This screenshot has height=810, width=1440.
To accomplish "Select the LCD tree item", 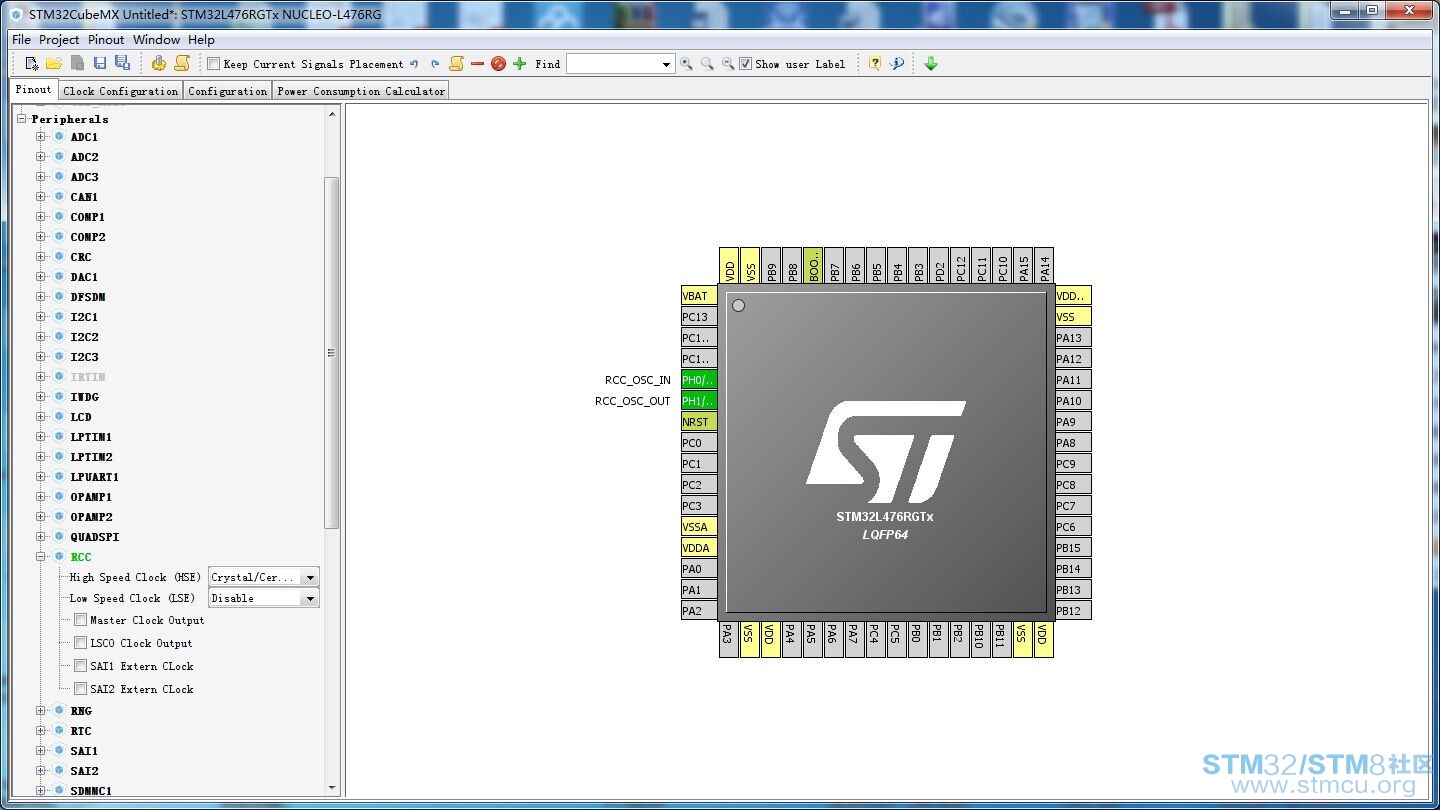I will click(81, 417).
